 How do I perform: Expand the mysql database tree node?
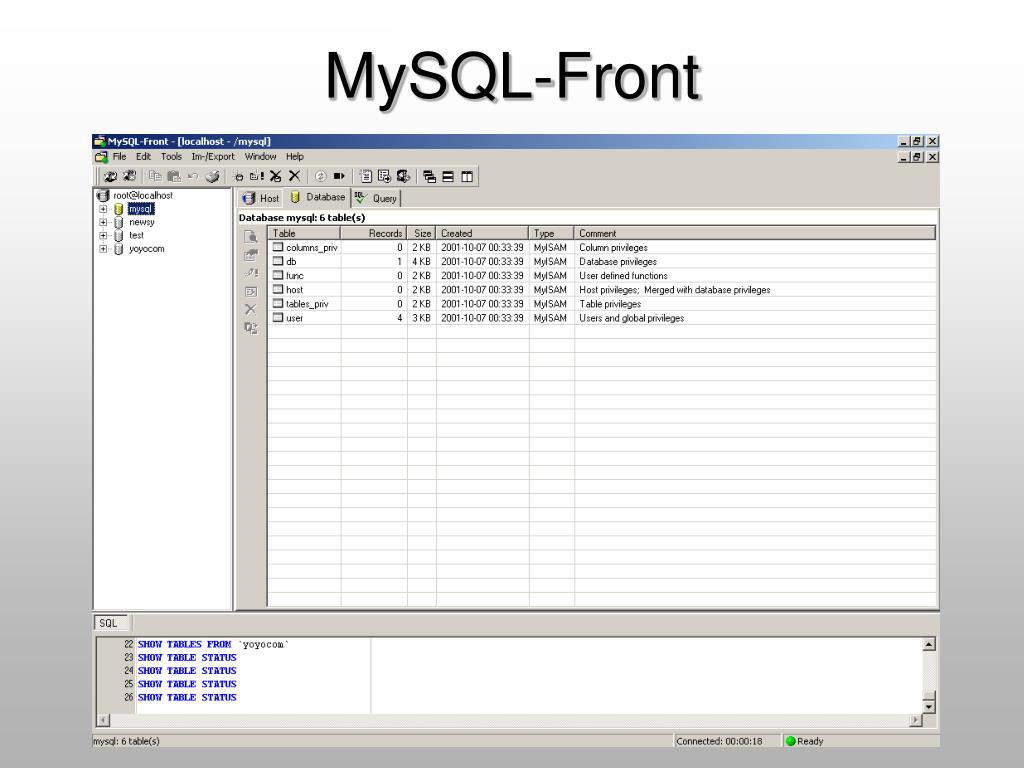click(x=103, y=209)
